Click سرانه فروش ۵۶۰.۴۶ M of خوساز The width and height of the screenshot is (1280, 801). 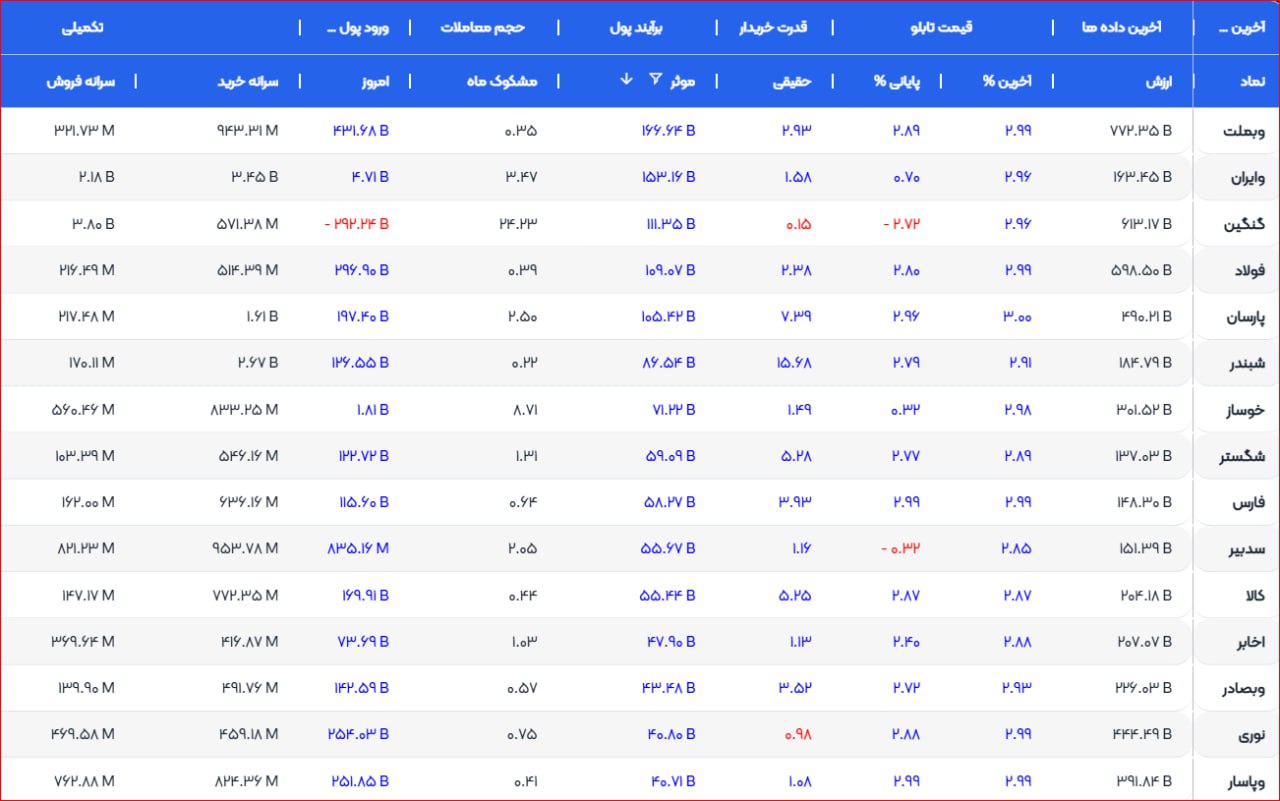83,409
